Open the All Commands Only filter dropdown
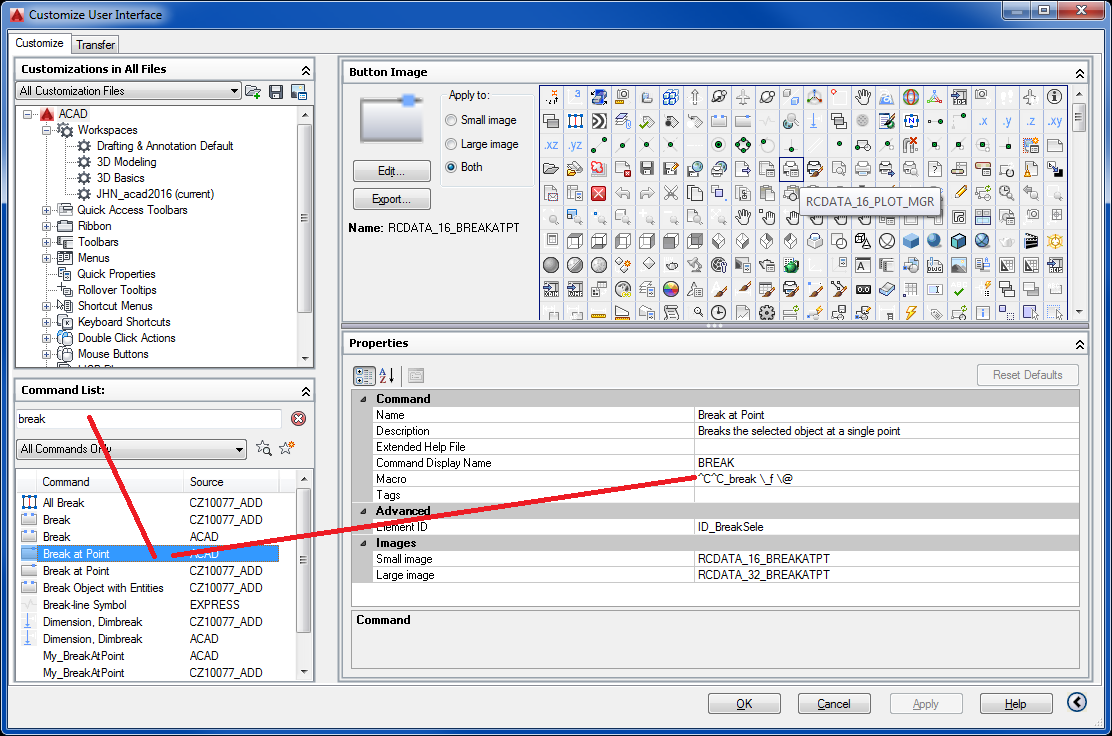 [x=132, y=449]
